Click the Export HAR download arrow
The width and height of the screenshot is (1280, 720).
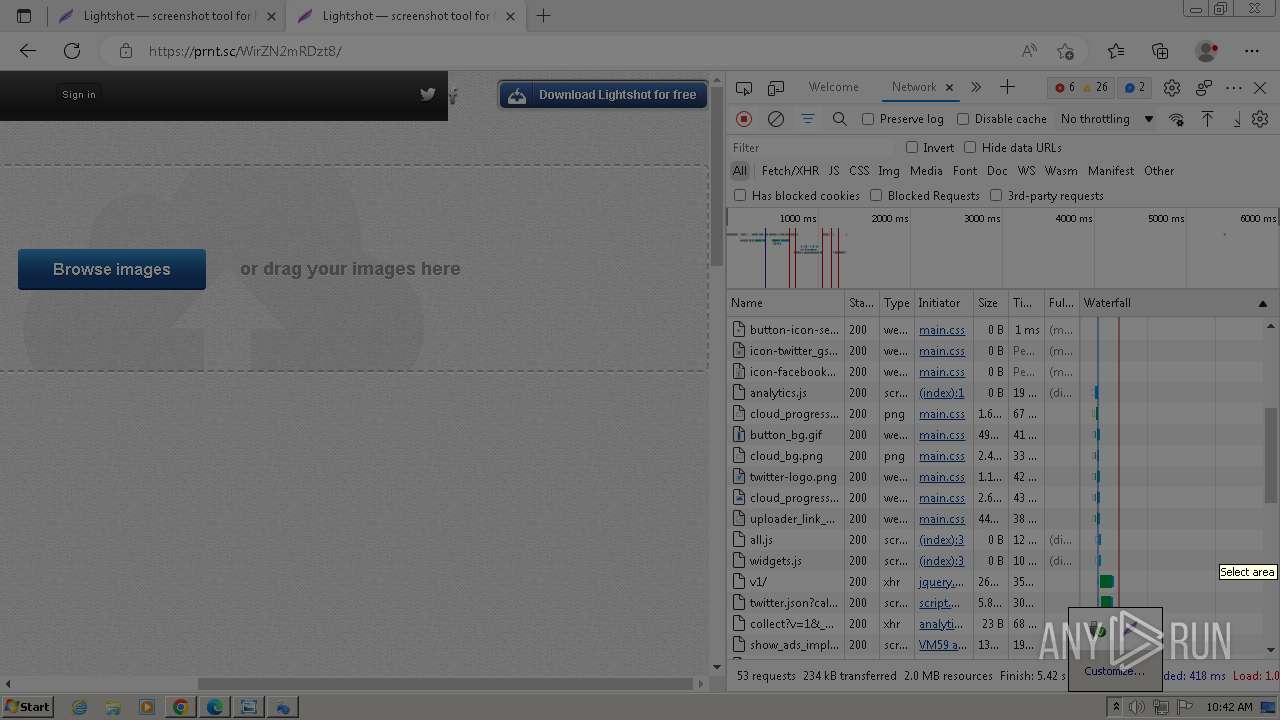pyautogui.click(x=1236, y=119)
